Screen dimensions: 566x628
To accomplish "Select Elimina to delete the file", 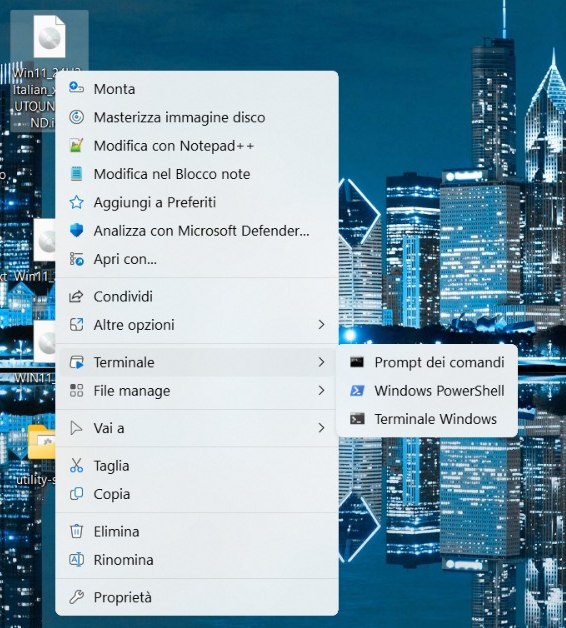I will (x=197, y=531).
